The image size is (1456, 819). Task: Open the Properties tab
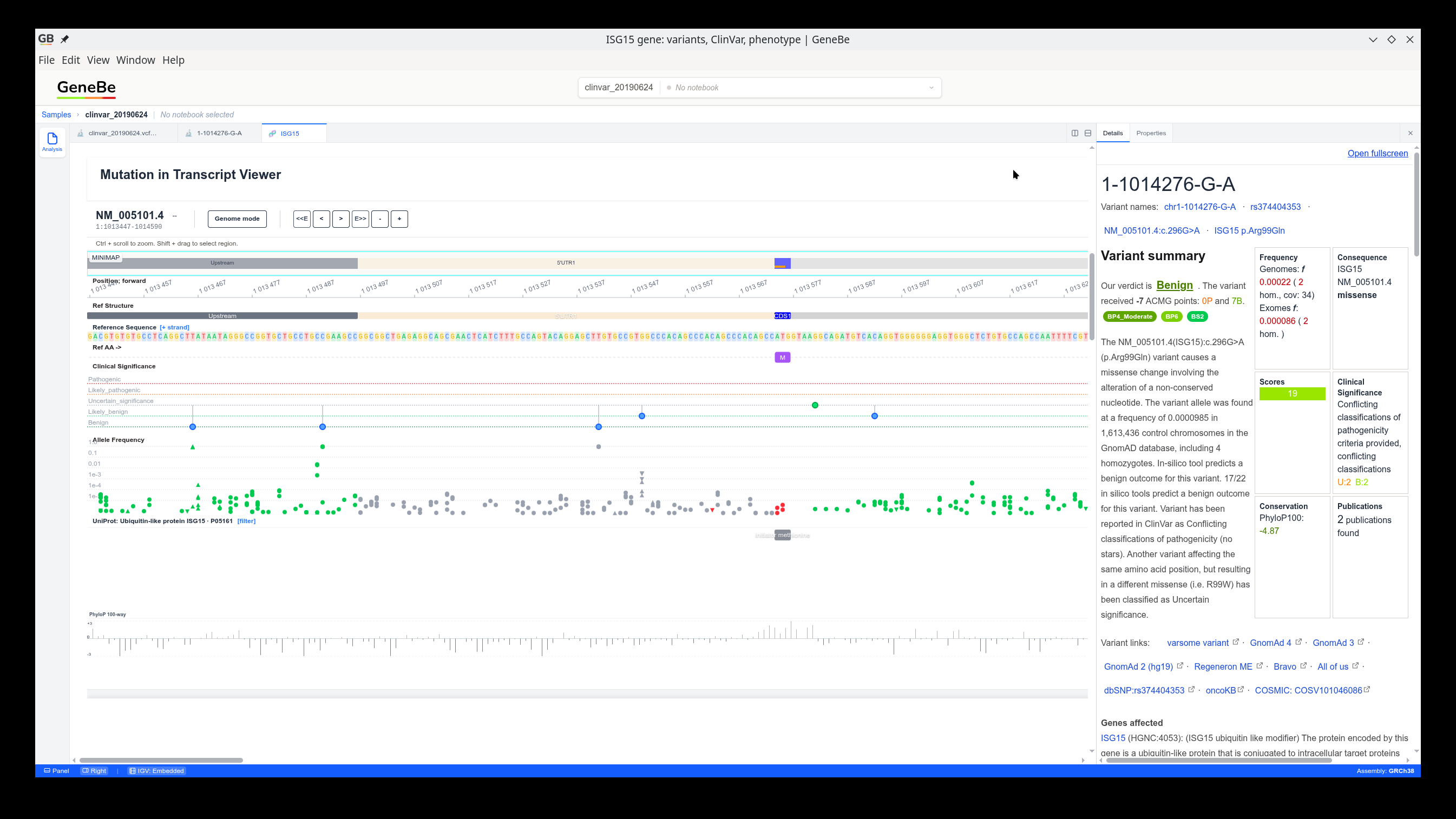click(x=1151, y=133)
